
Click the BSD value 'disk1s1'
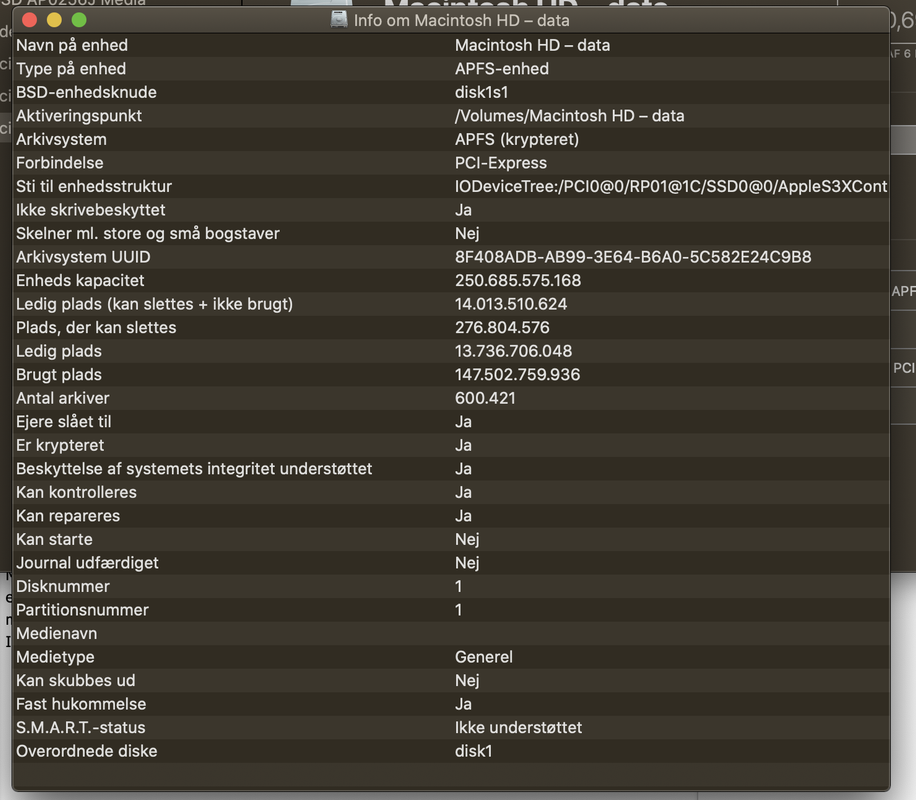coord(481,92)
